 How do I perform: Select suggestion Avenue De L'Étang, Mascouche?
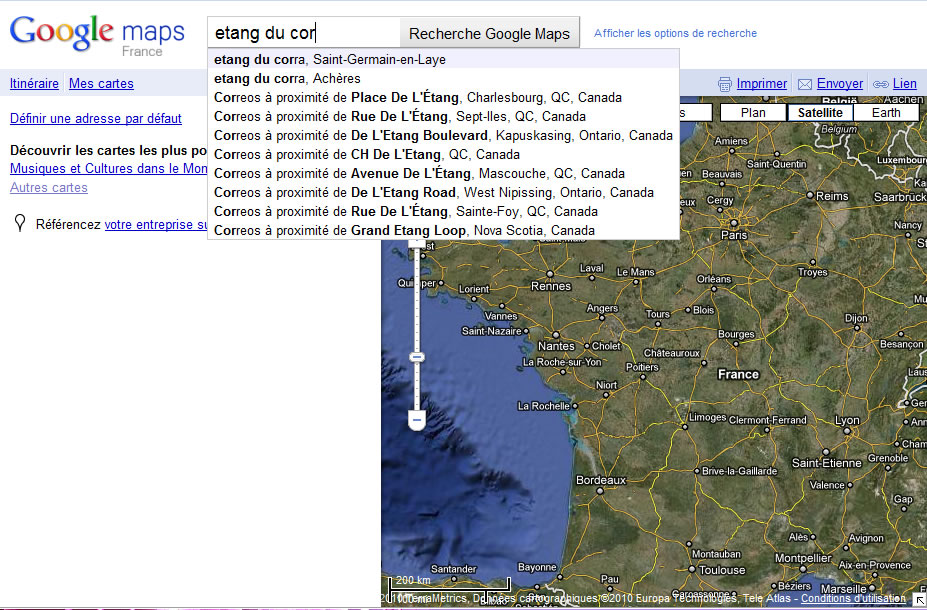coord(443,173)
